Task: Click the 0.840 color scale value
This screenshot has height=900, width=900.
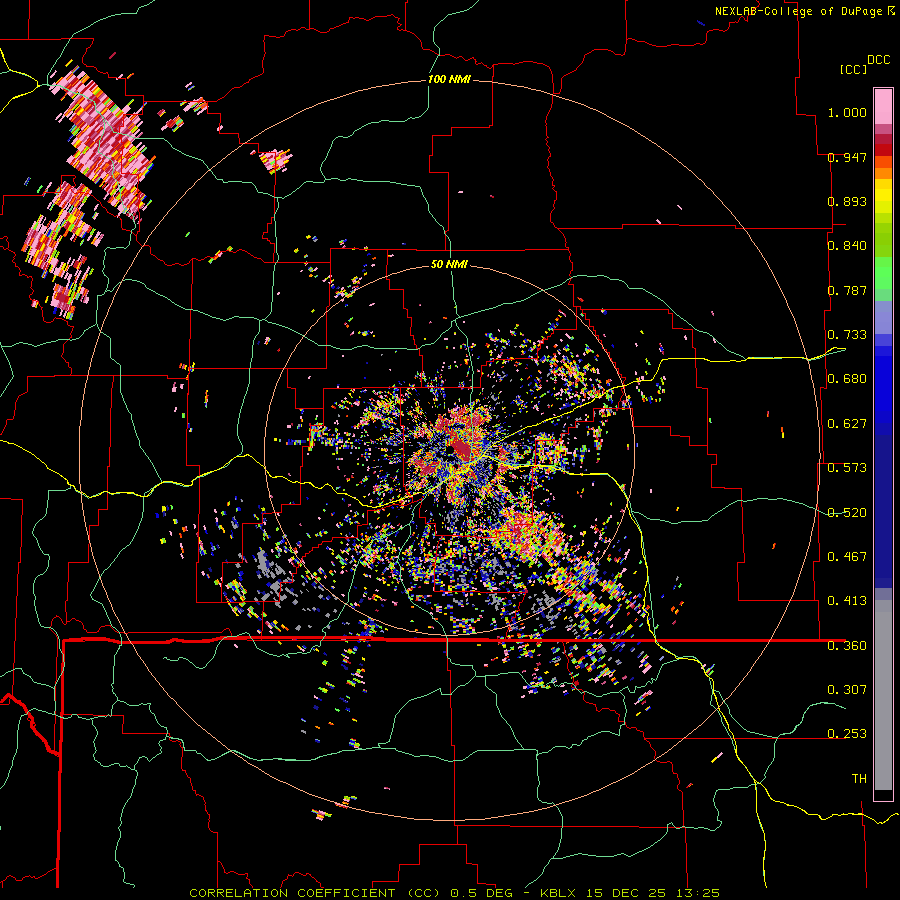Action: tap(847, 246)
